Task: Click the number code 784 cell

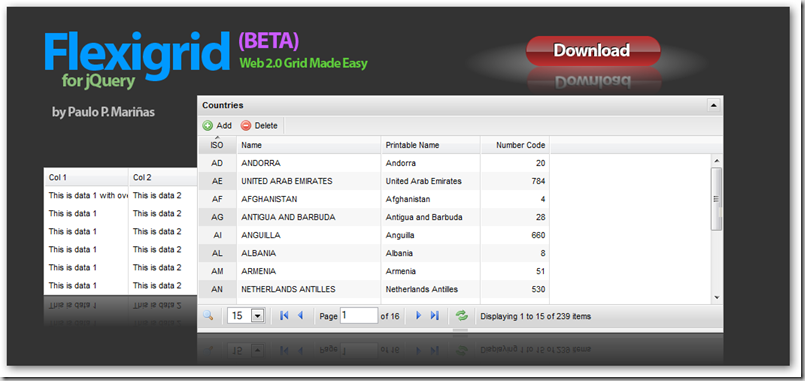Action: (515, 181)
